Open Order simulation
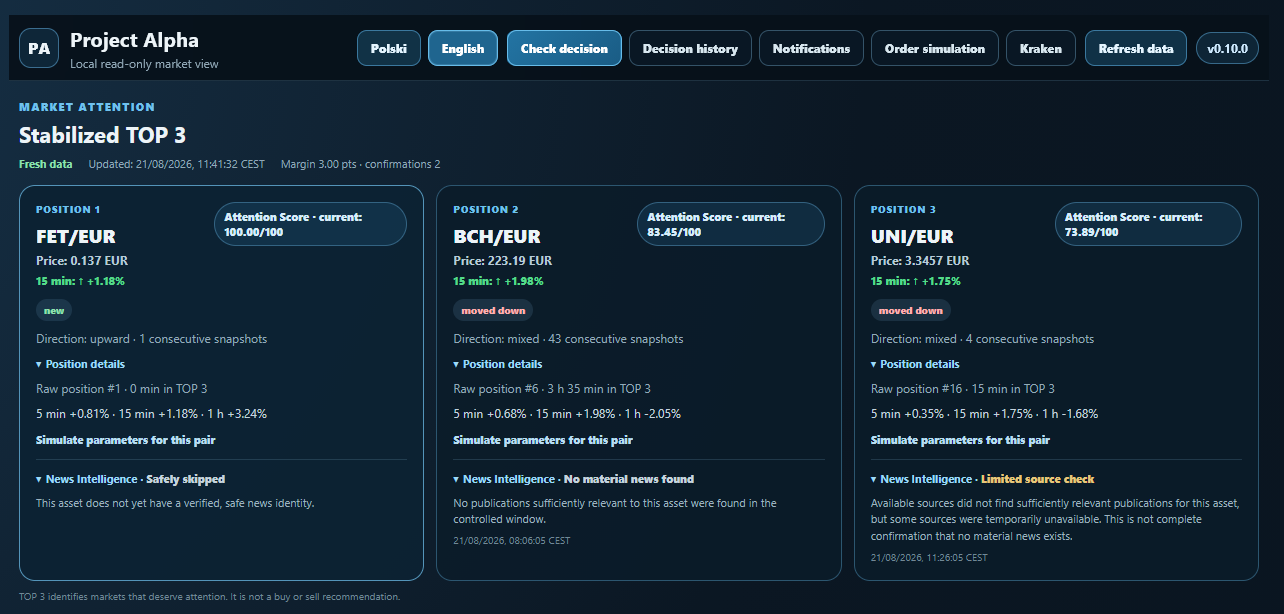The width and height of the screenshot is (1284, 614). [x=935, y=48]
